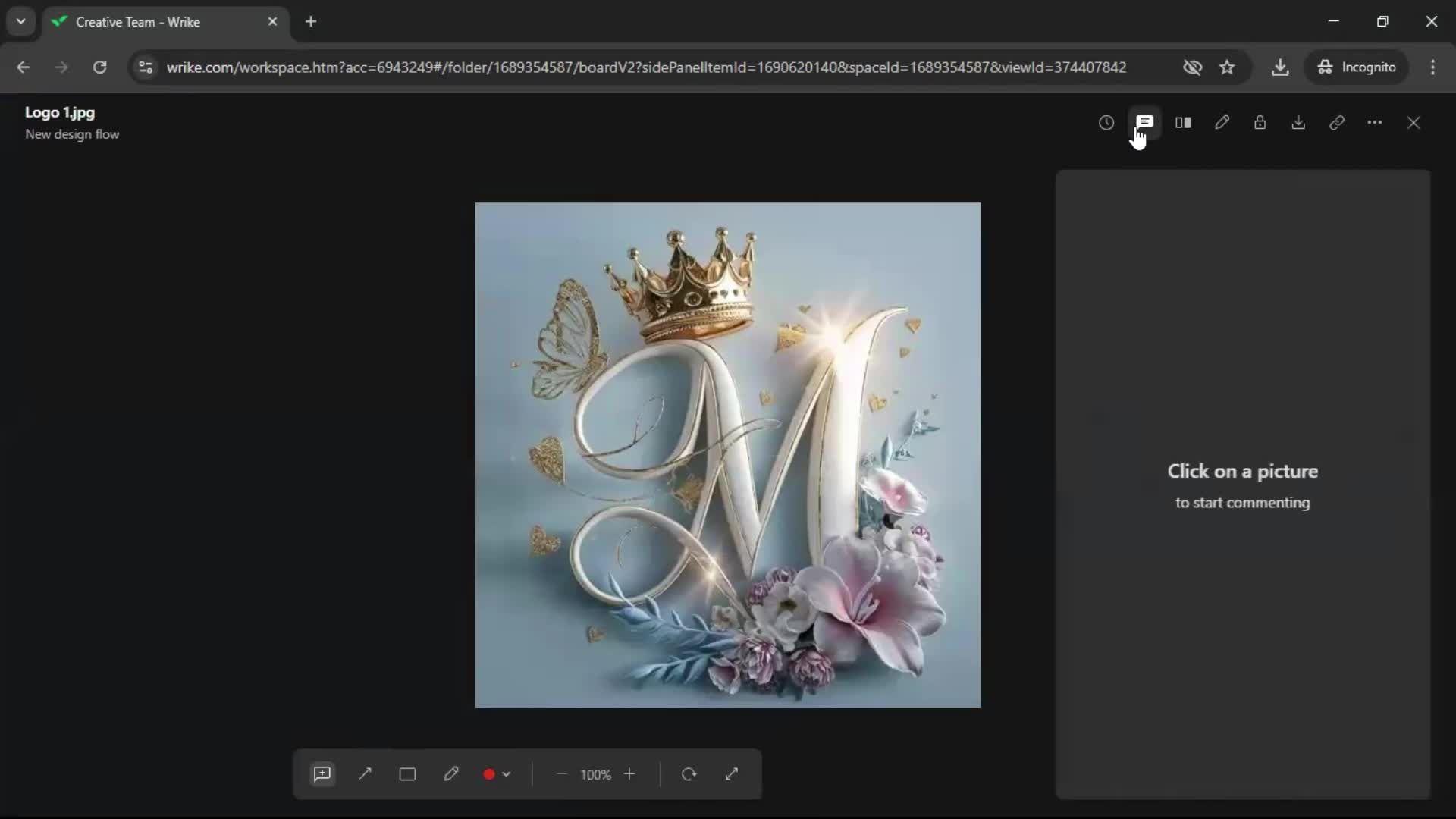
Task: Bookmark this page with star icon
Action: pos(1227,67)
